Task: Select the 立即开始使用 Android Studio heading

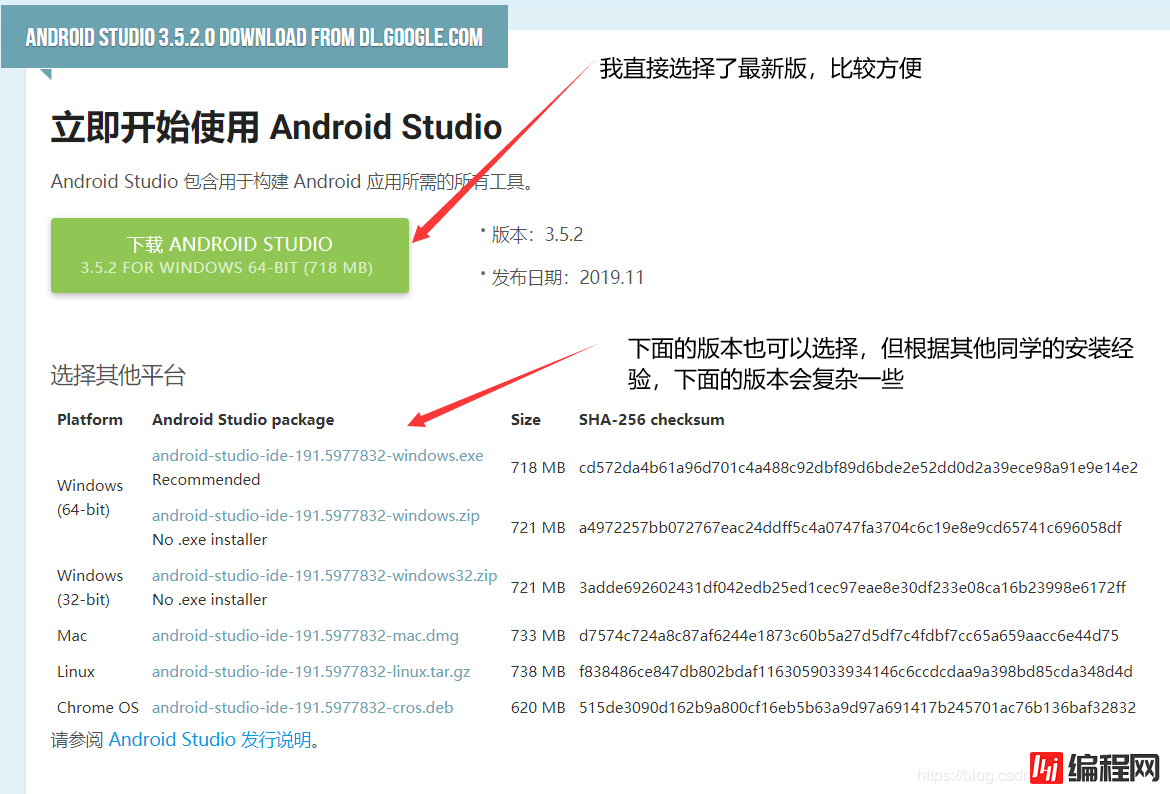Action: click(x=276, y=127)
